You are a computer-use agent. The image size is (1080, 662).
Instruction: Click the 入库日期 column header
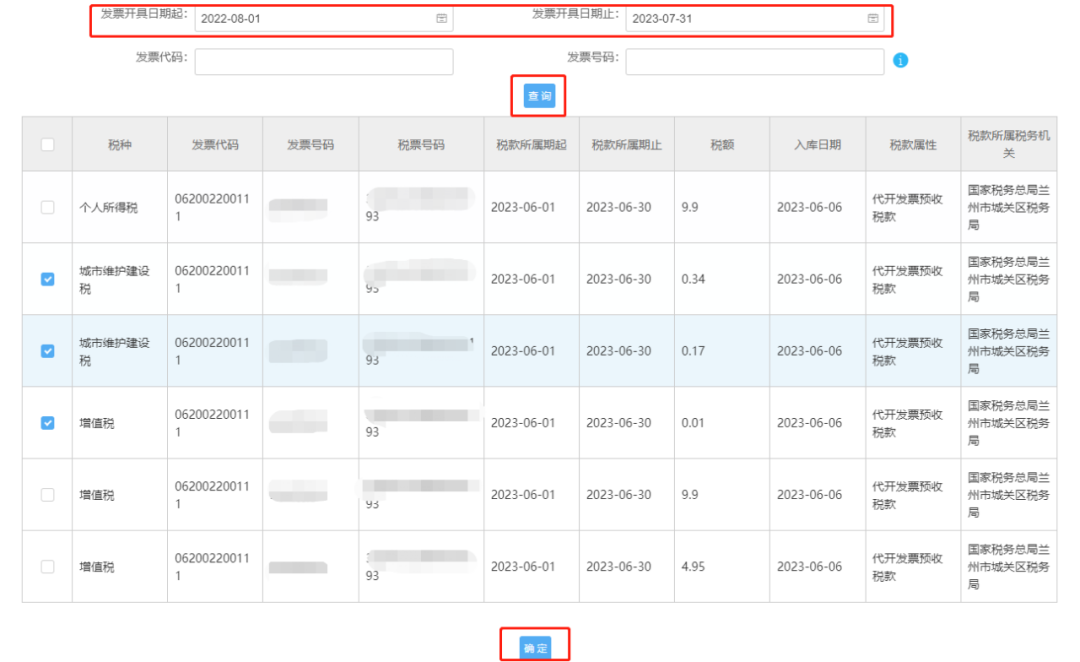click(818, 145)
